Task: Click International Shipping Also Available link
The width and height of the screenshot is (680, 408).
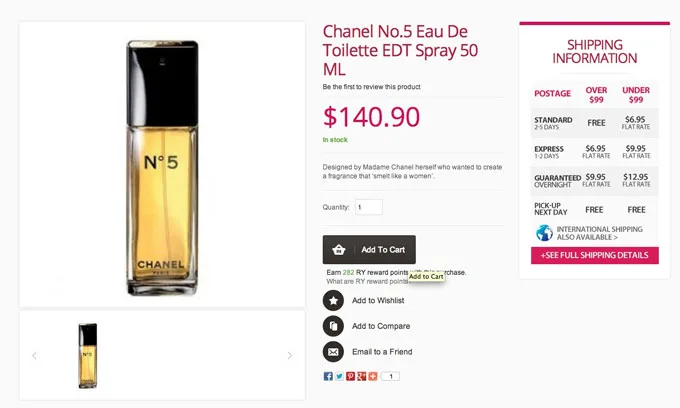Action: tap(600, 233)
